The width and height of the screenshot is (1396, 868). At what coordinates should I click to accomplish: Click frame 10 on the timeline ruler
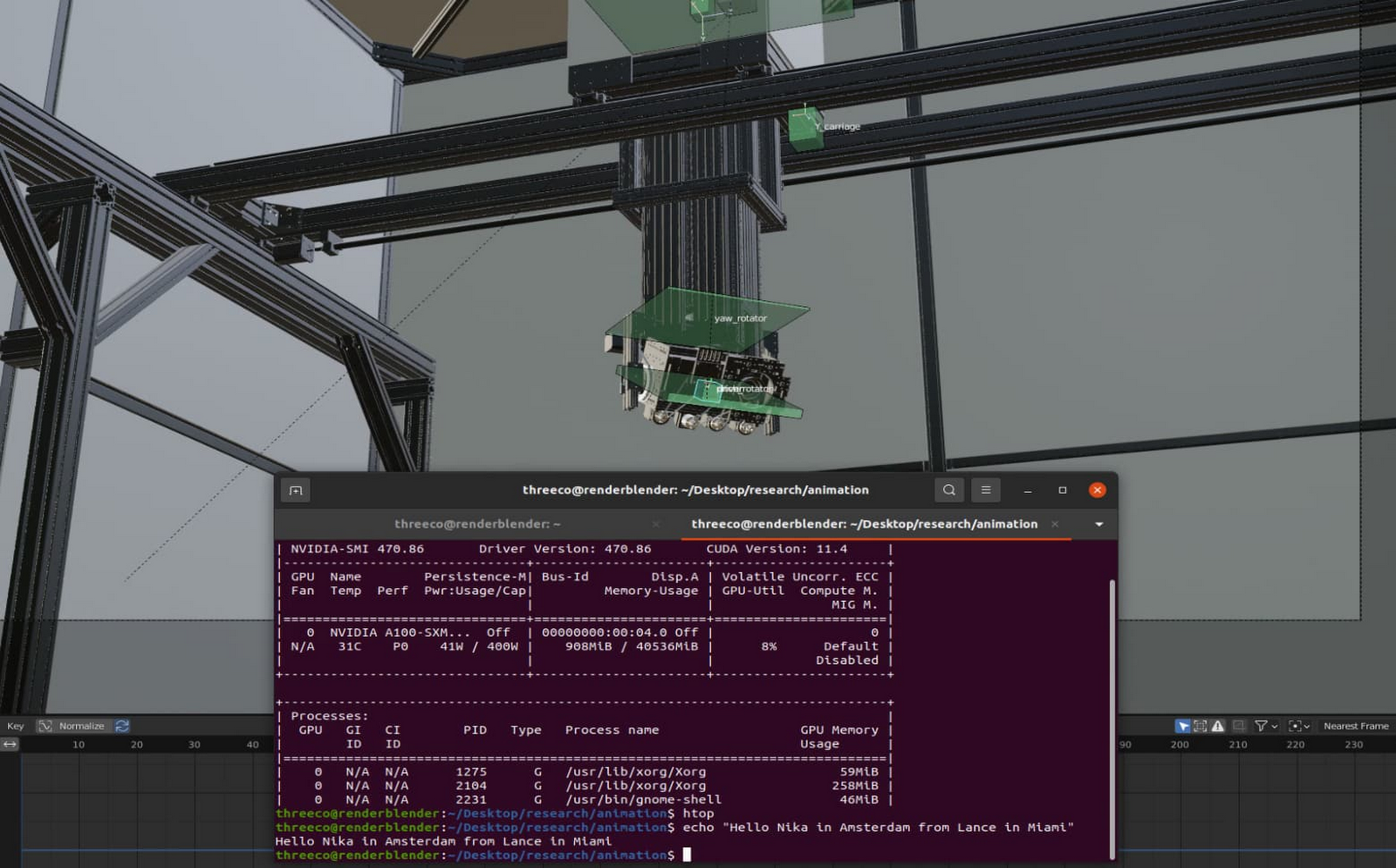coord(79,745)
